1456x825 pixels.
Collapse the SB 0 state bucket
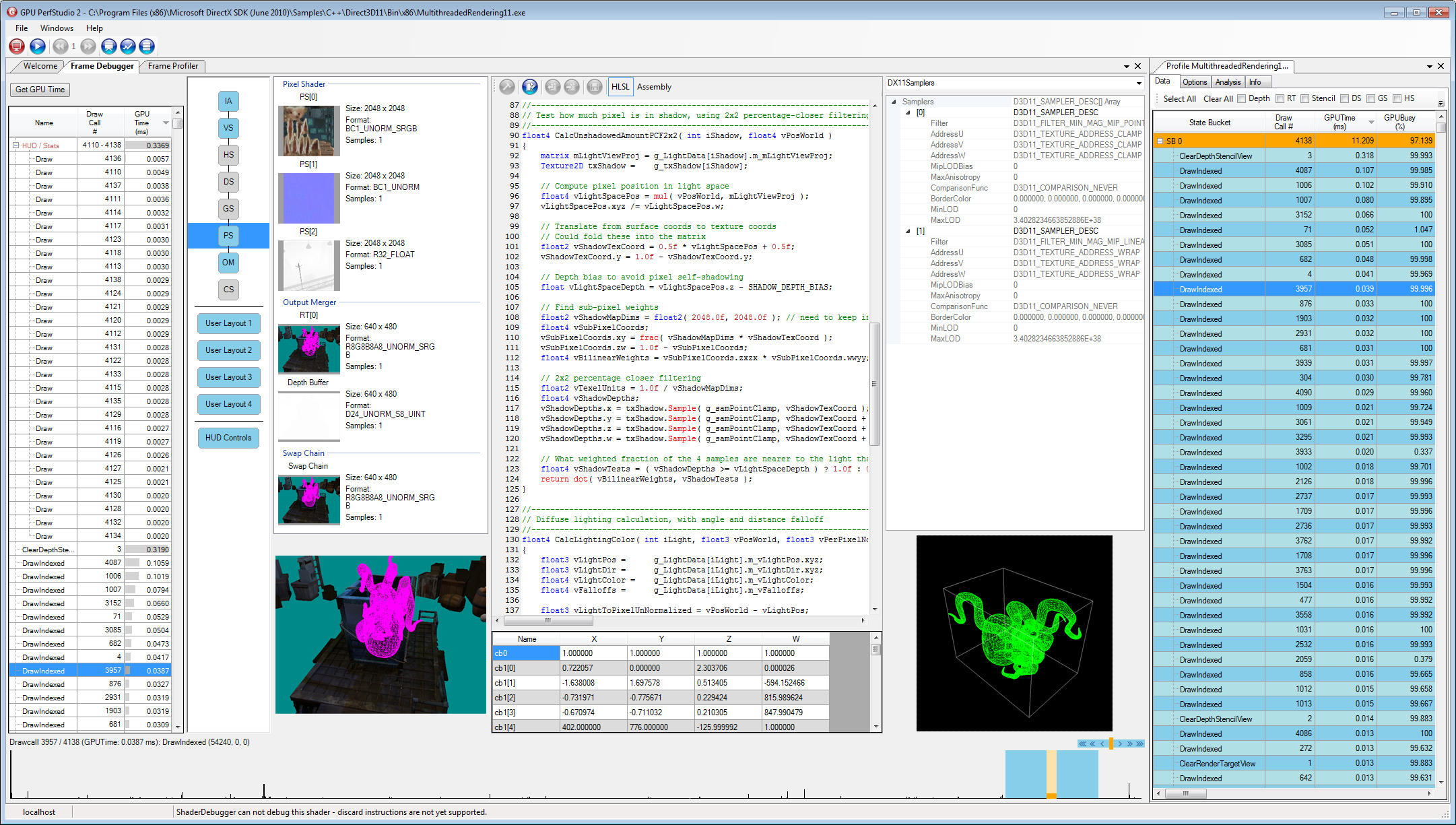click(x=1160, y=141)
